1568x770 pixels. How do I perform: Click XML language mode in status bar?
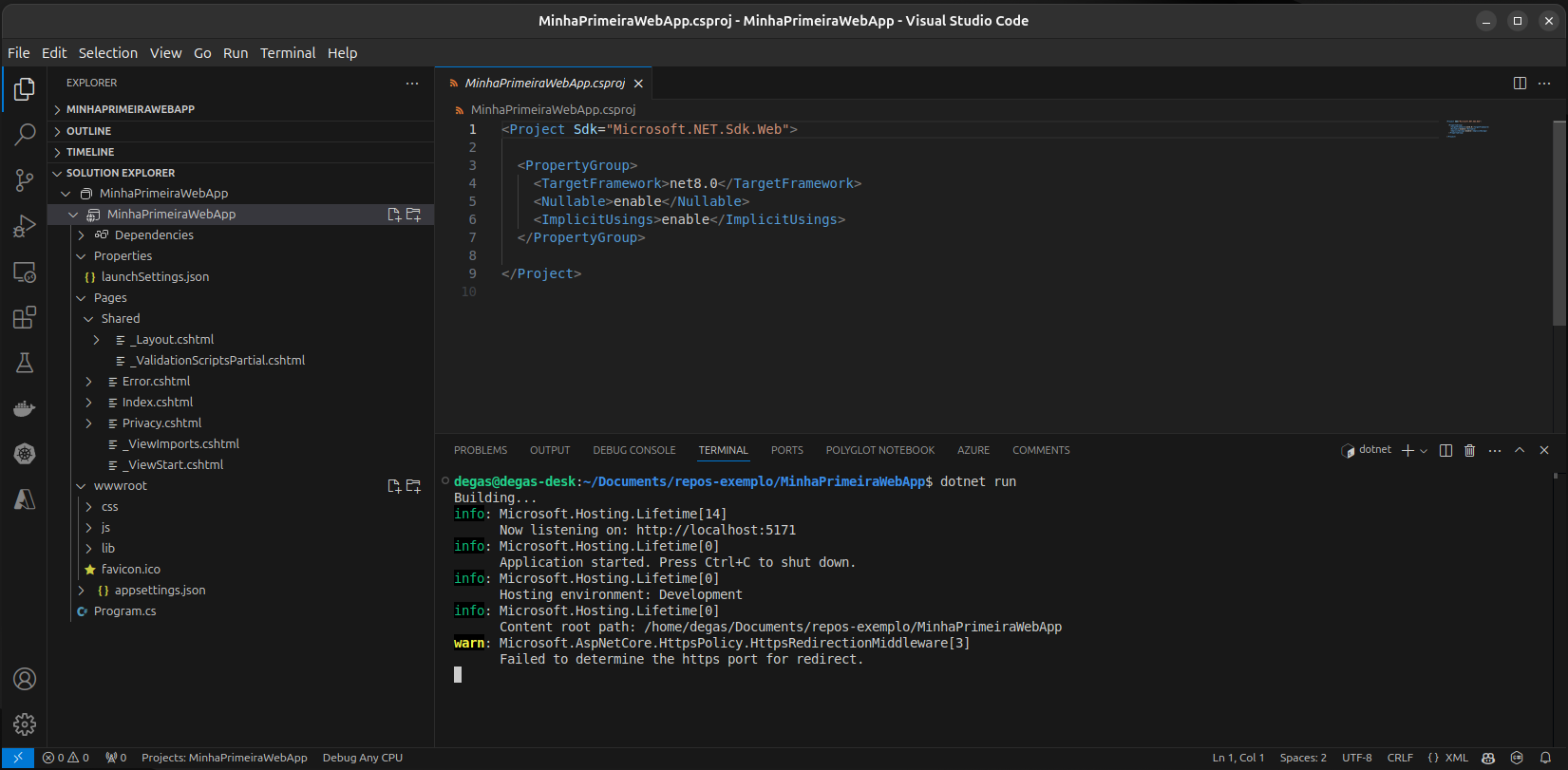(1448, 758)
